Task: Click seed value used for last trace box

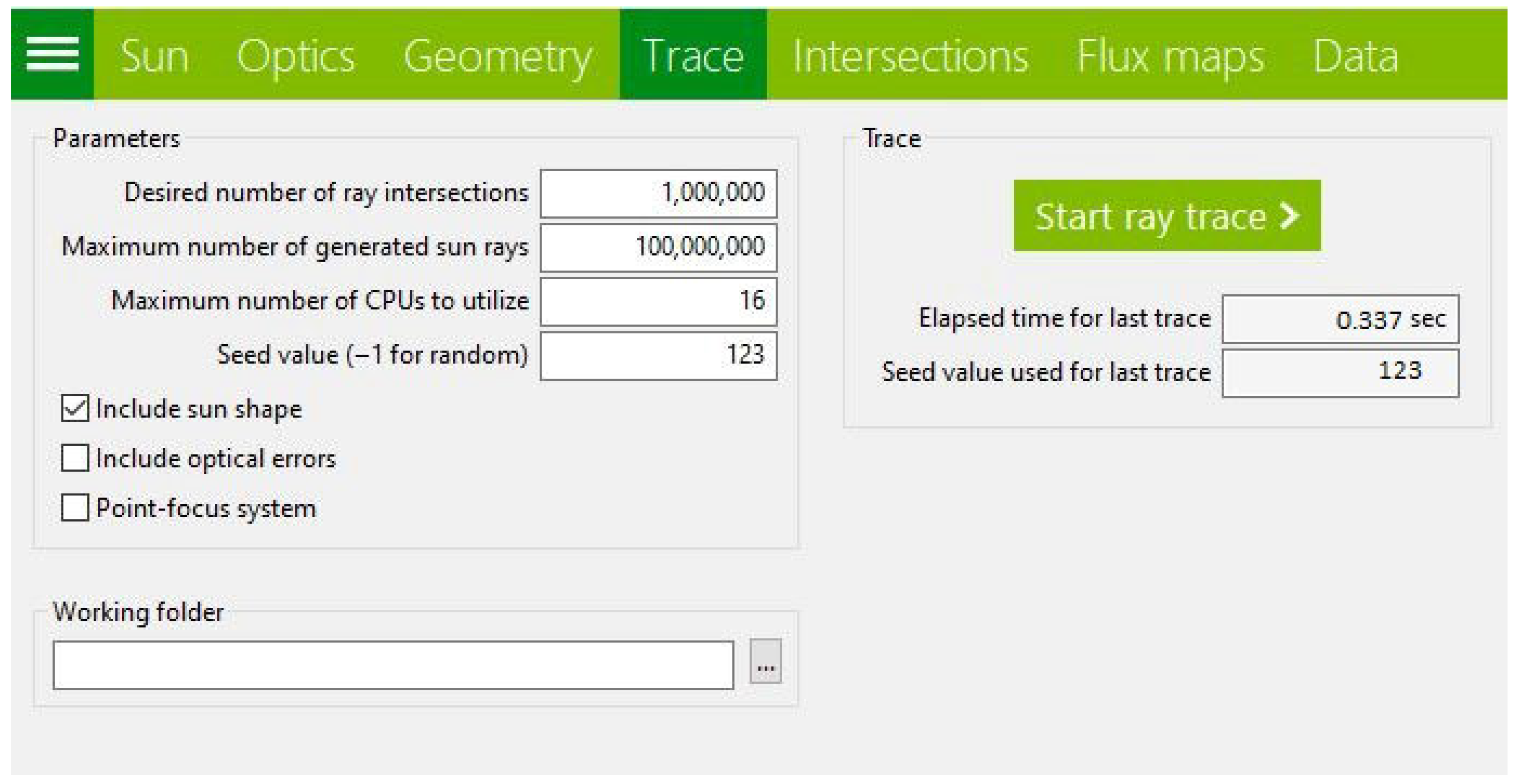Action: 1340,373
